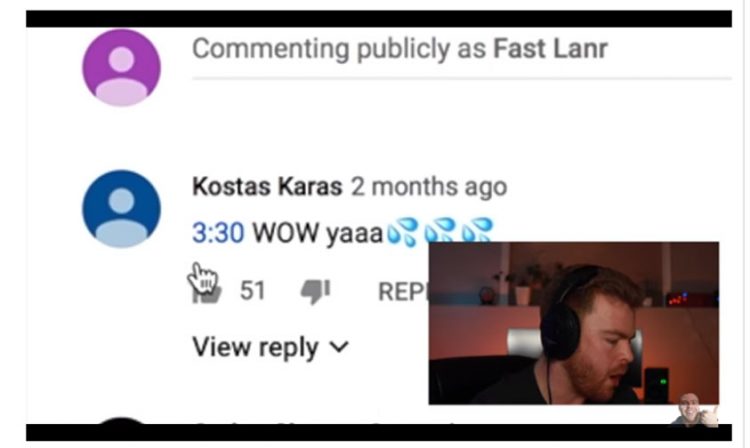The image size is (750, 448).
Task: Click the 'WOW yaaa' comment text
Action: (x=318, y=233)
